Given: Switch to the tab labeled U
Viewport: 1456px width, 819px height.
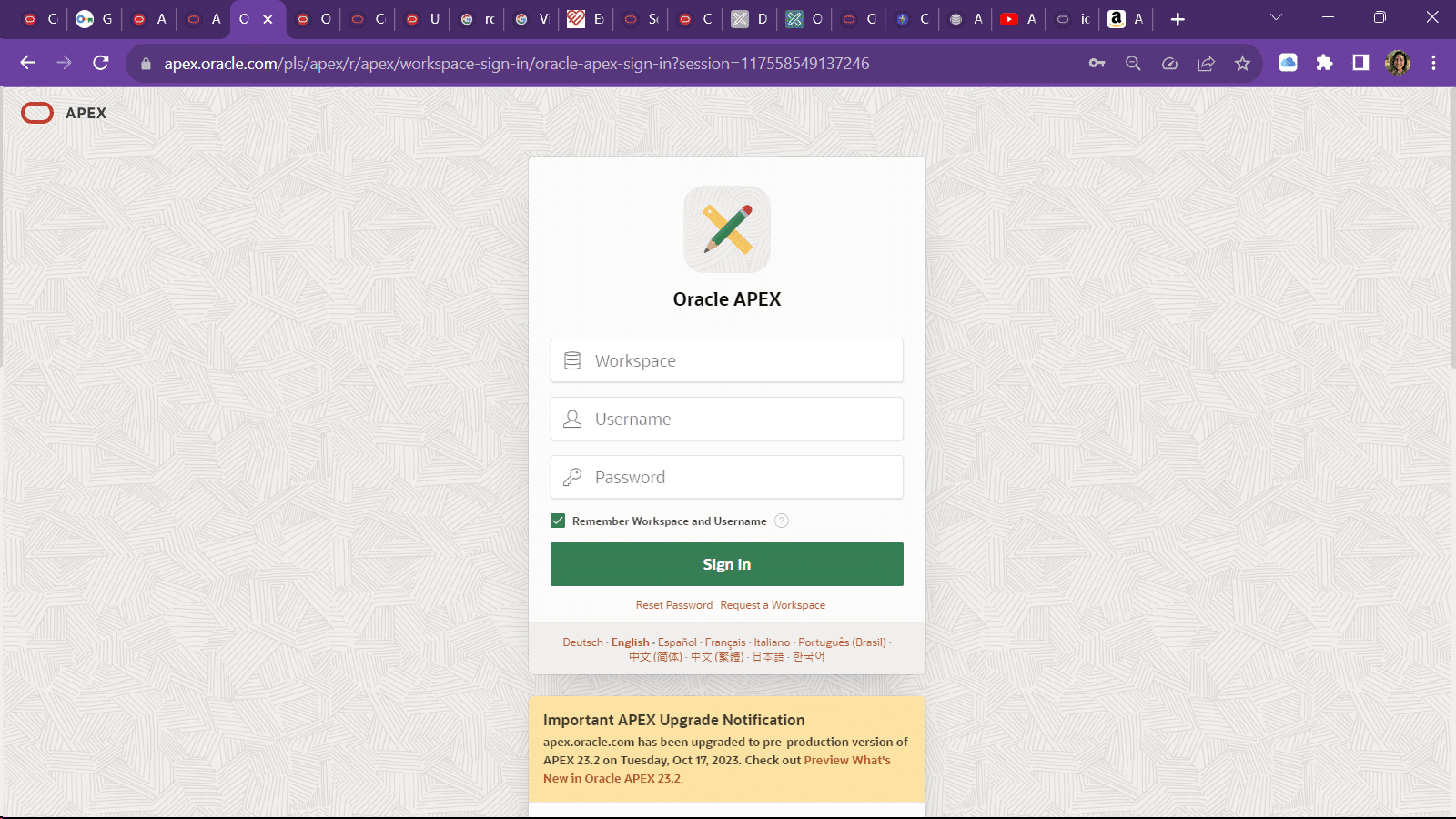Looking at the screenshot, I should click(x=422, y=19).
